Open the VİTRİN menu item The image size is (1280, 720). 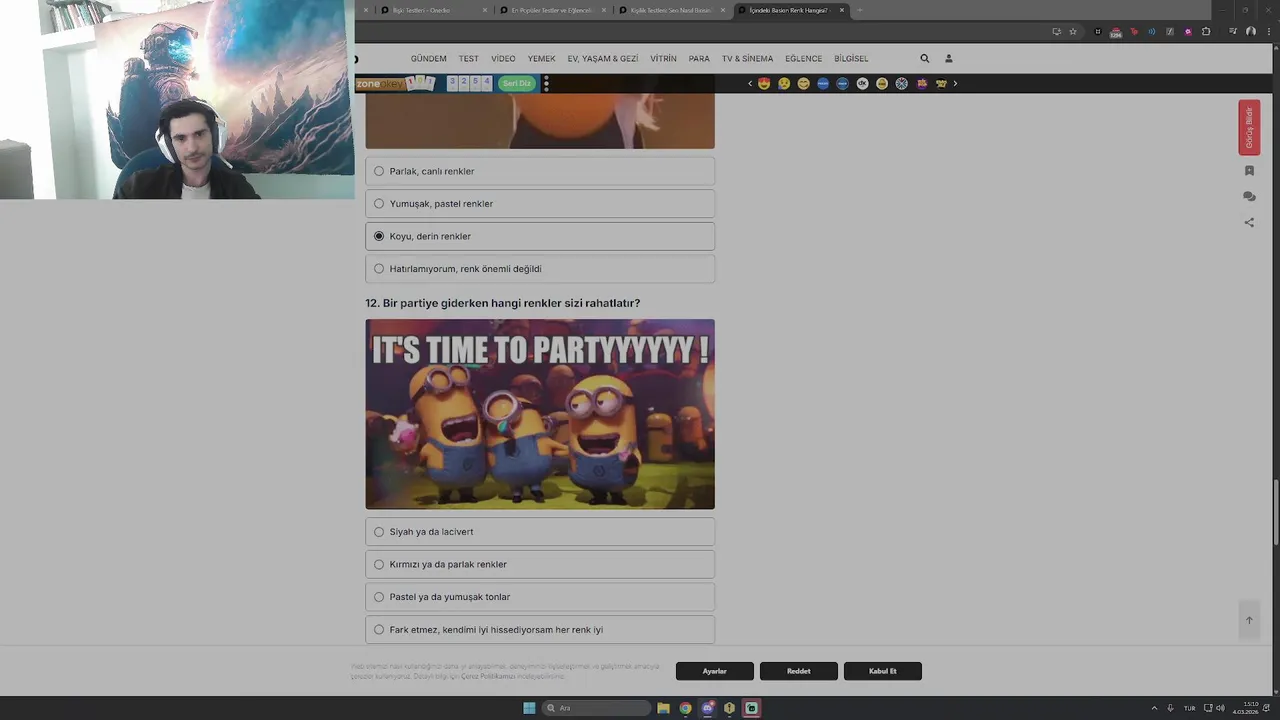pos(663,58)
